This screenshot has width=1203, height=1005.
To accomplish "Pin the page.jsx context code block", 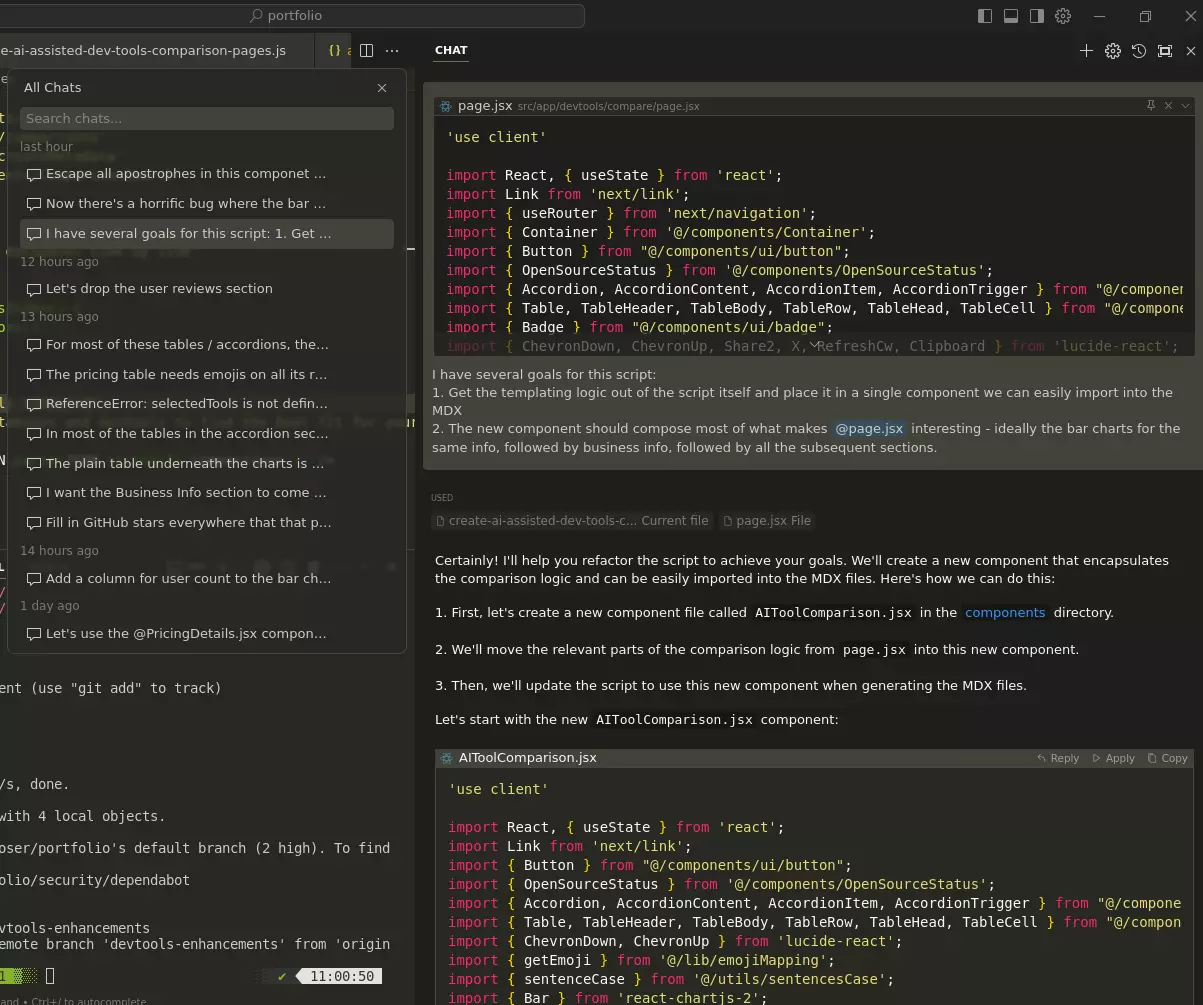I will [1151, 105].
